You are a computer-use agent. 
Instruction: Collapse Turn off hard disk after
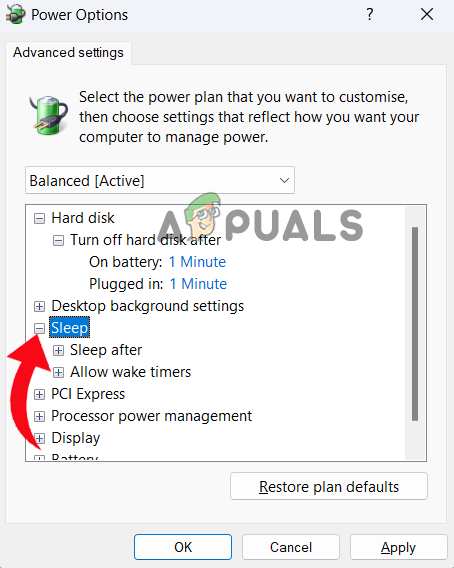[58, 240]
